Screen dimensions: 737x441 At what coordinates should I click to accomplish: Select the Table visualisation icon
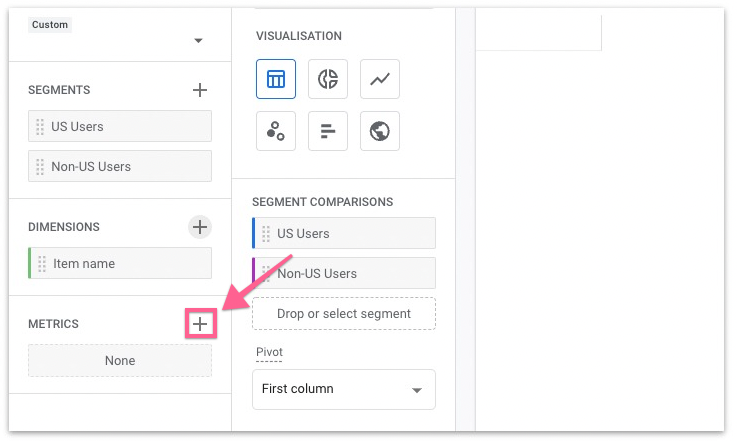(x=275, y=80)
